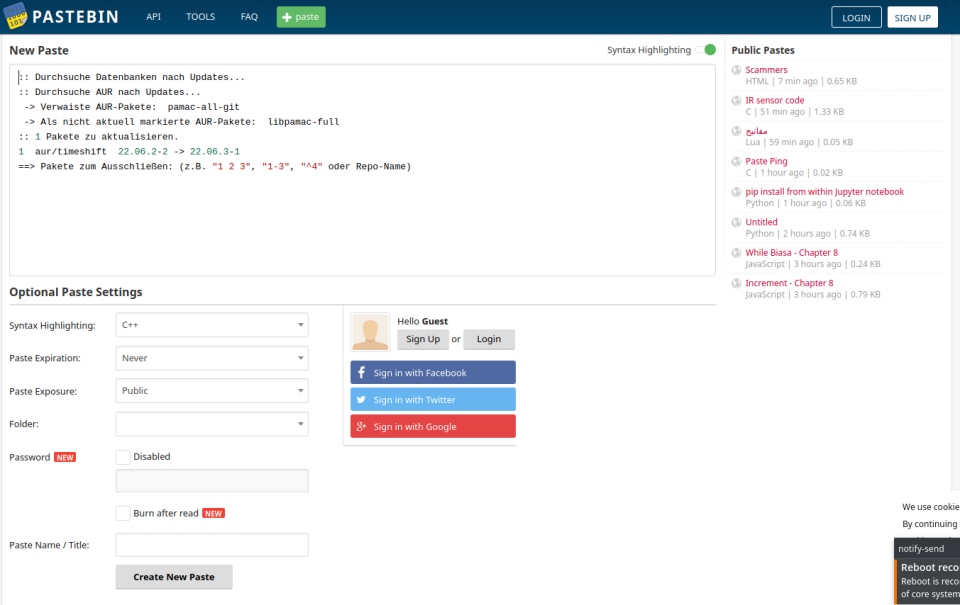Sign in with Twitter
This screenshot has height=605, width=960.
(x=432, y=398)
